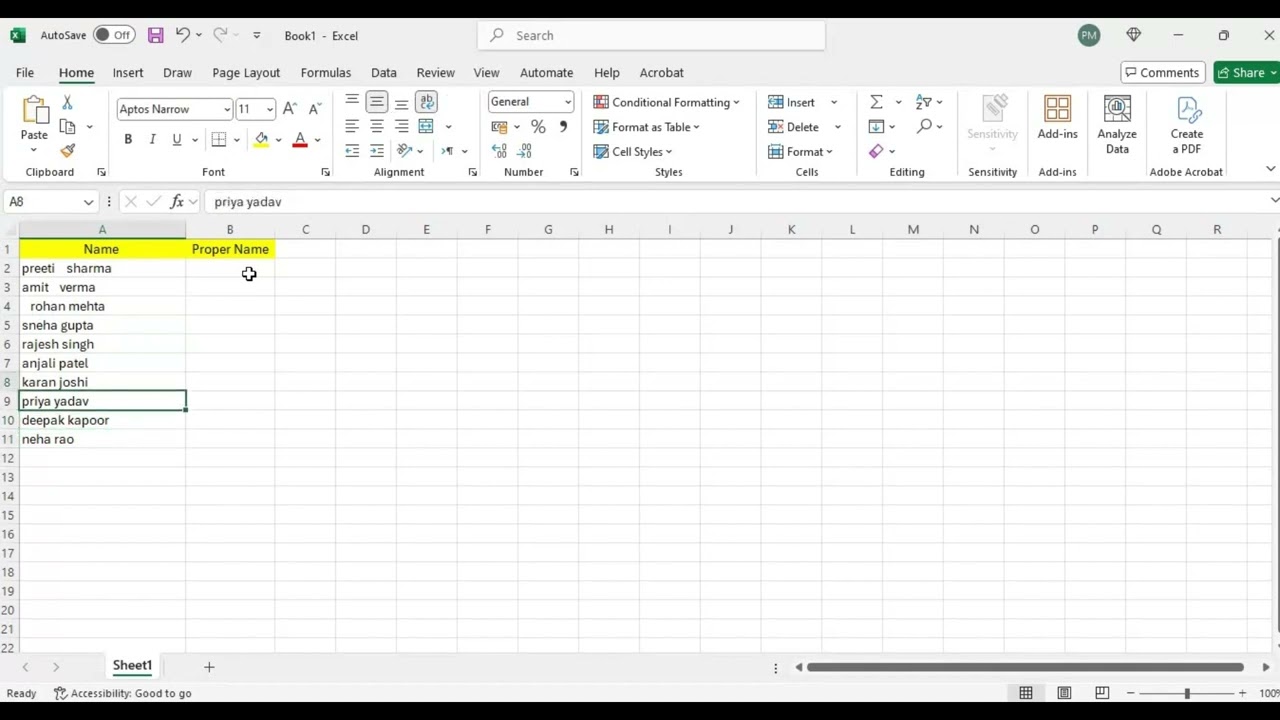Switch to Page Layout view in status bar

pyautogui.click(x=1064, y=693)
